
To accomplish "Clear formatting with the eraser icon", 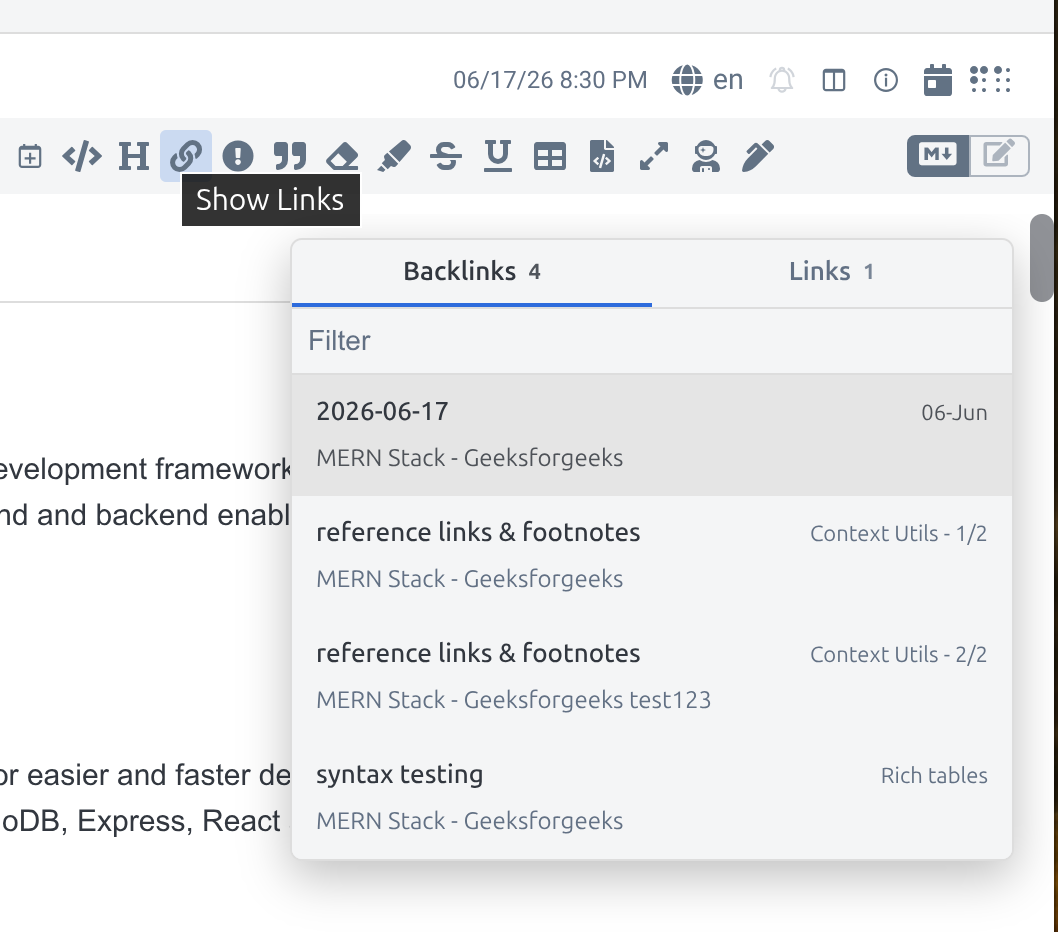I will (x=342, y=157).
